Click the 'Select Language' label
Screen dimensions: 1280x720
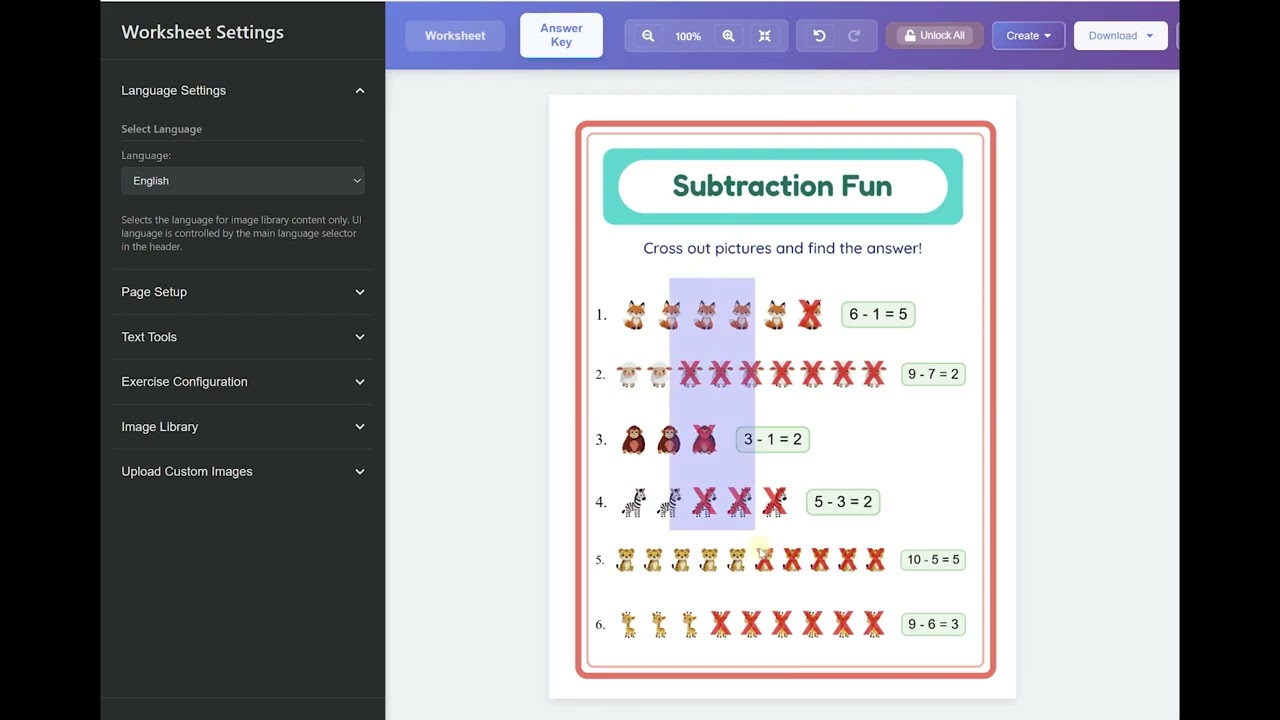pyautogui.click(x=161, y=129)
